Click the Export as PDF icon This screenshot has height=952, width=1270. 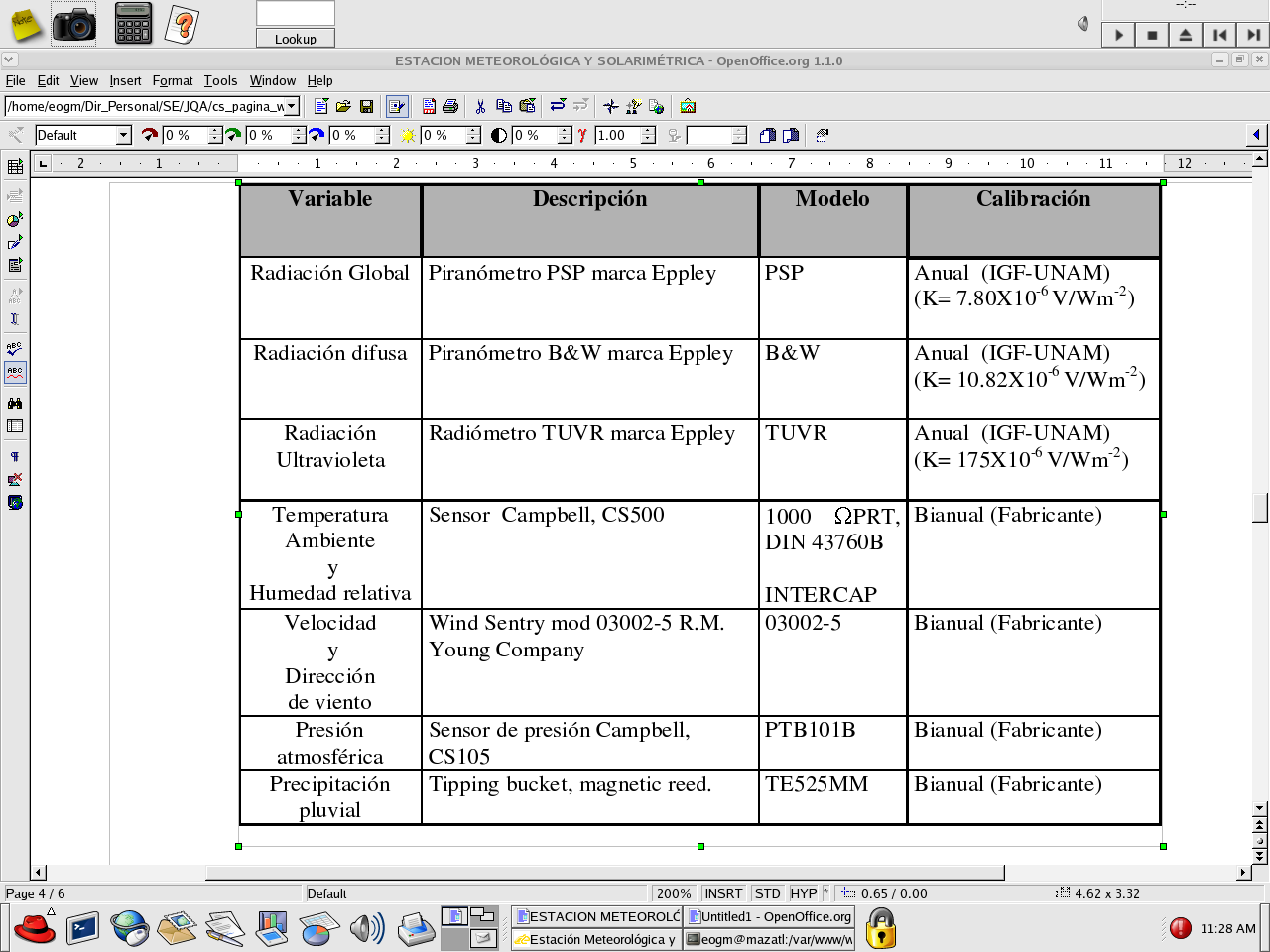point(429,106)
